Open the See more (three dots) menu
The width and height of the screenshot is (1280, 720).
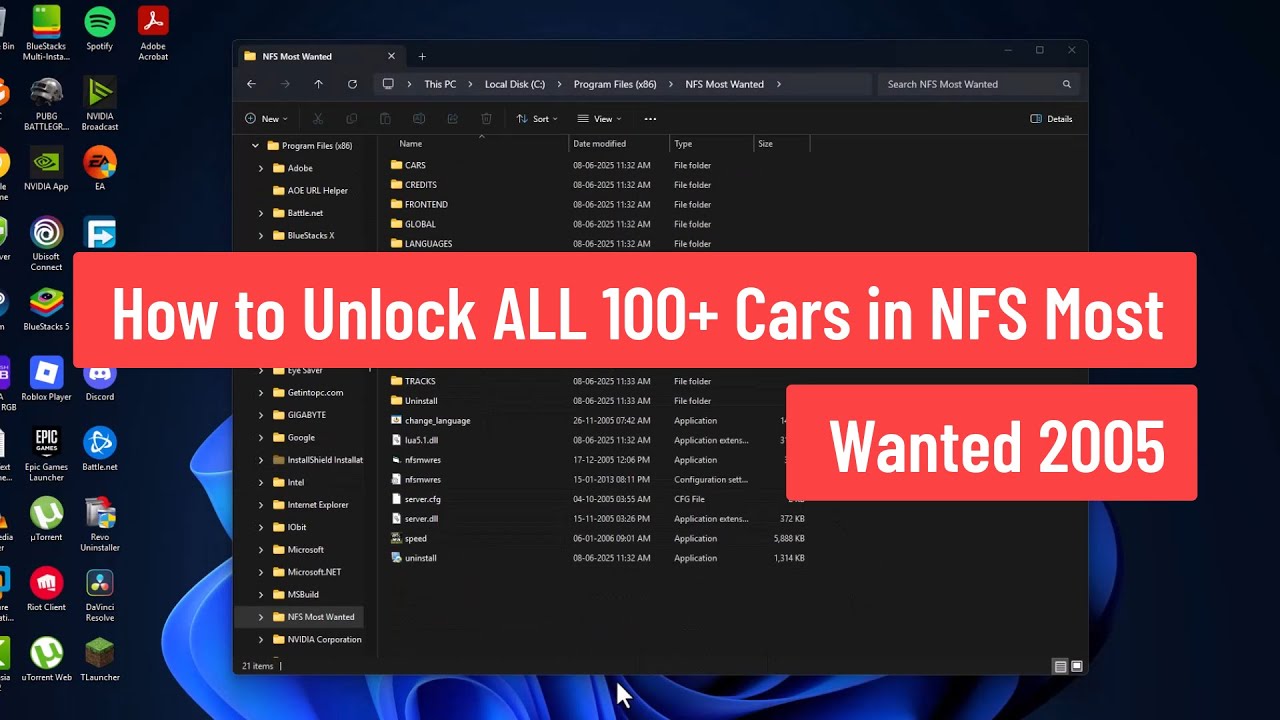pyautogui.click(x=650, y=119)
